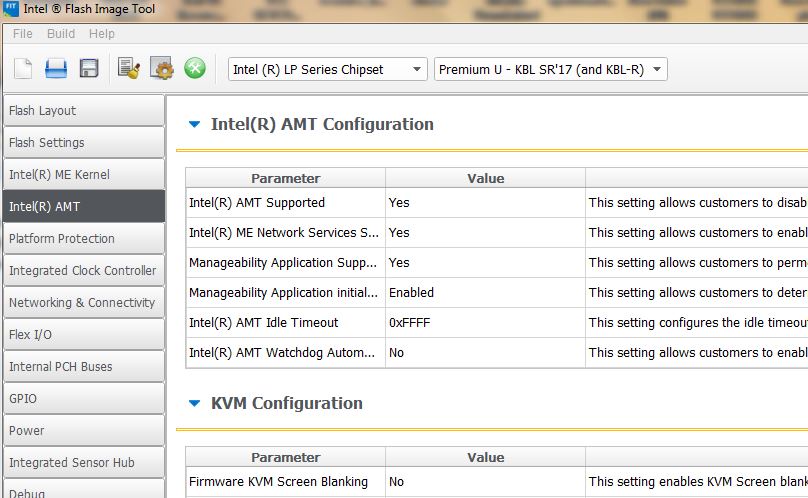Open the Help menu

102,34
